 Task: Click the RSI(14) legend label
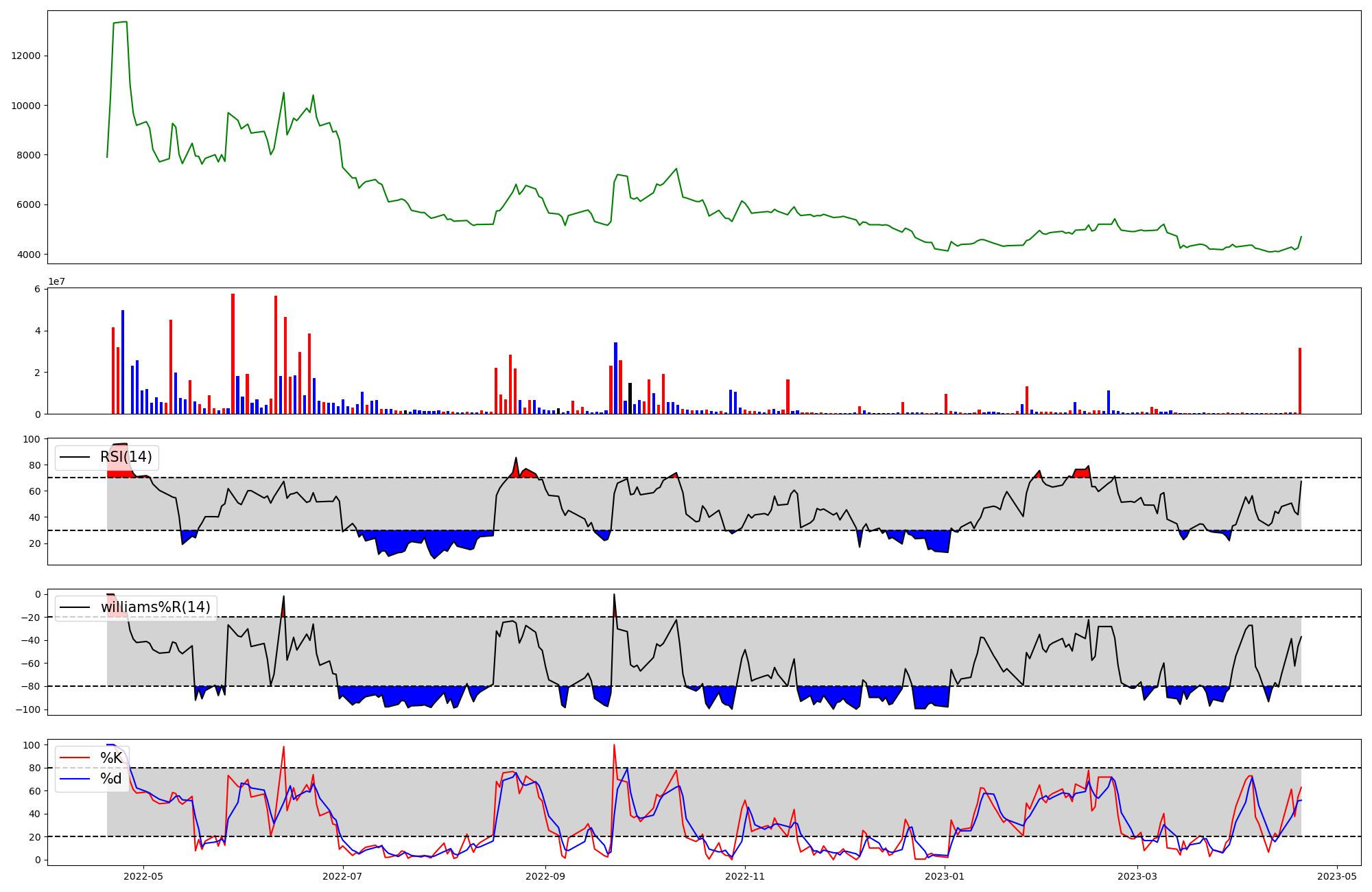[126, 457]
